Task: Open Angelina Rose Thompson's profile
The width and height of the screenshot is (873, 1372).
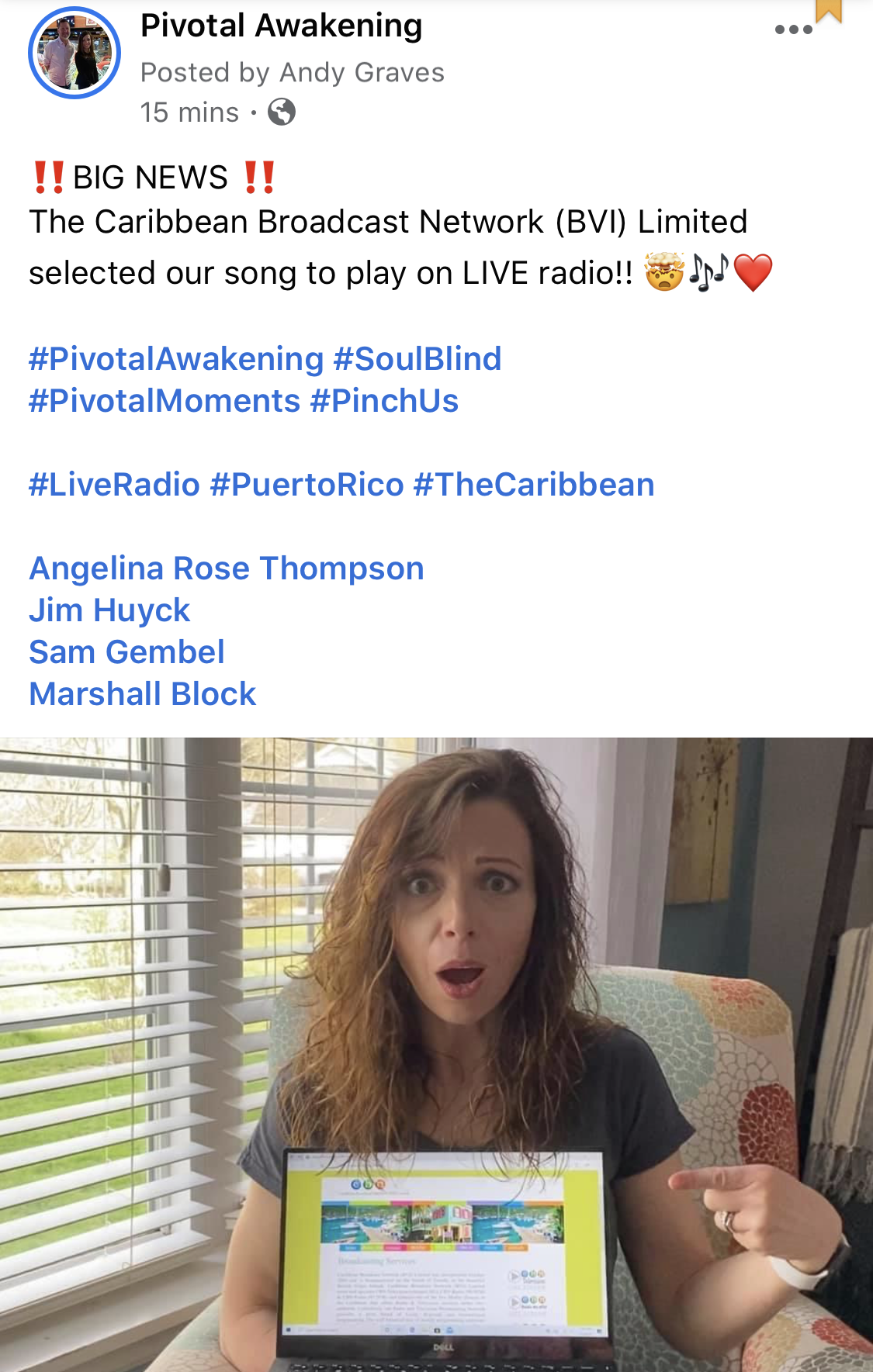Action: click(227, 568)
